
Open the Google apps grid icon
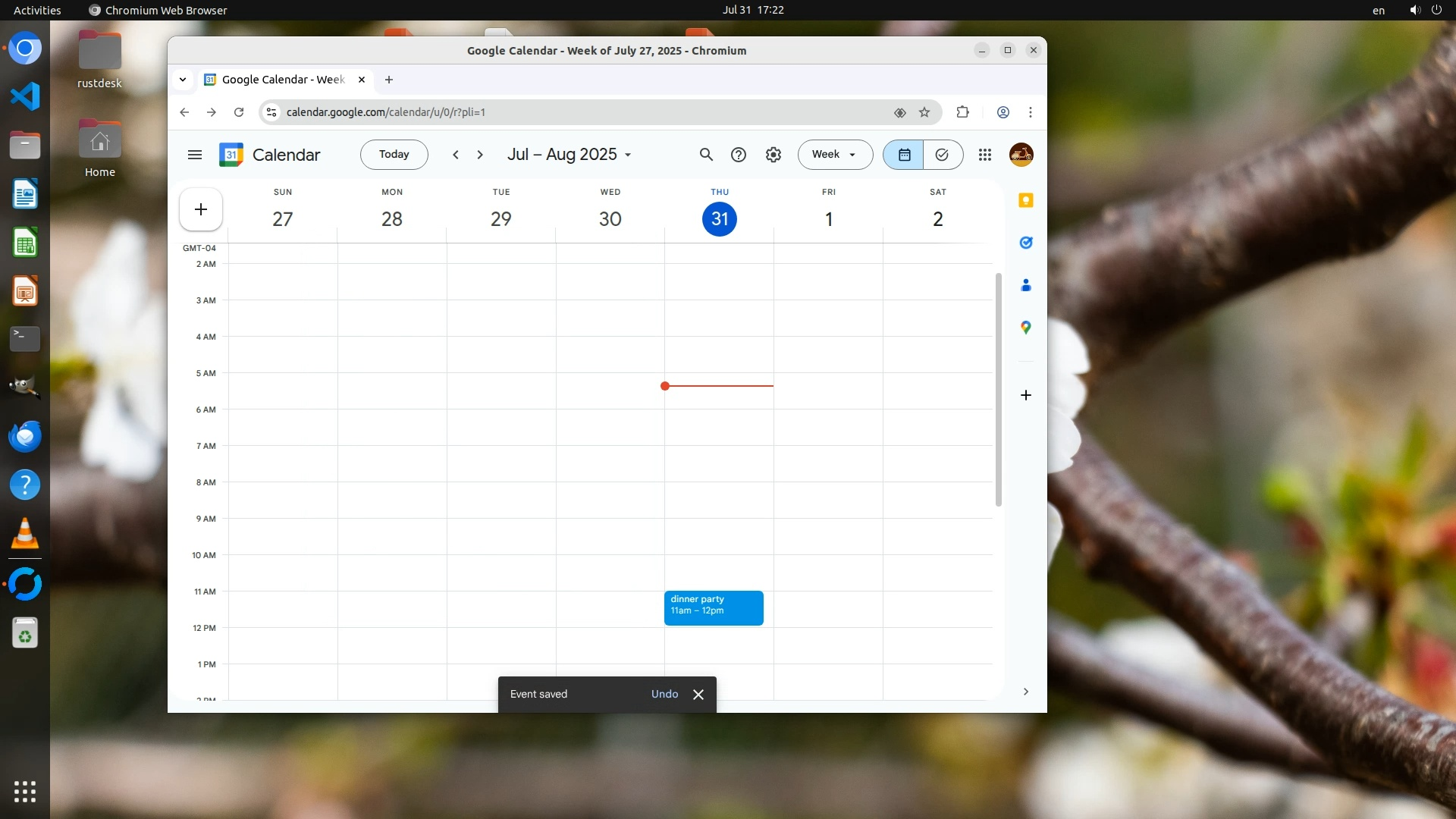984,155
